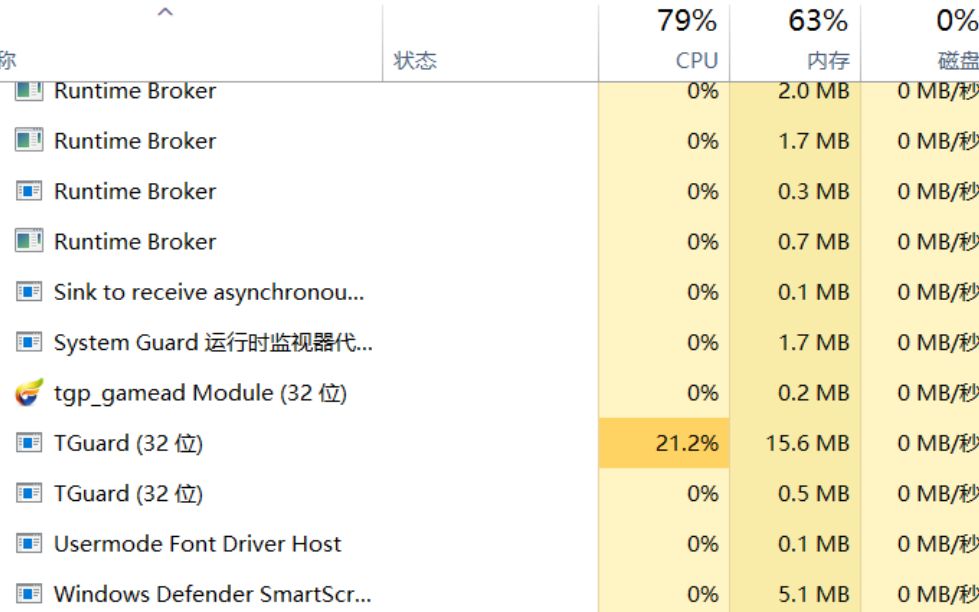Viewport: 979px width, 612px height.
Task: Click icon of TGuard using 15.6 MB
Action: point(29,443)
